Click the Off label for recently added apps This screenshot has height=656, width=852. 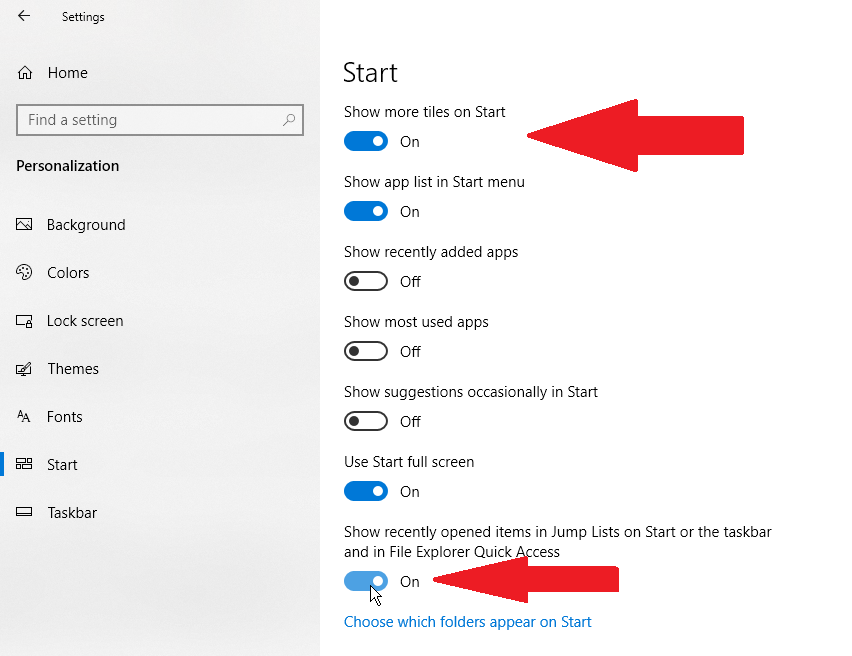click(x=410, y=282)
